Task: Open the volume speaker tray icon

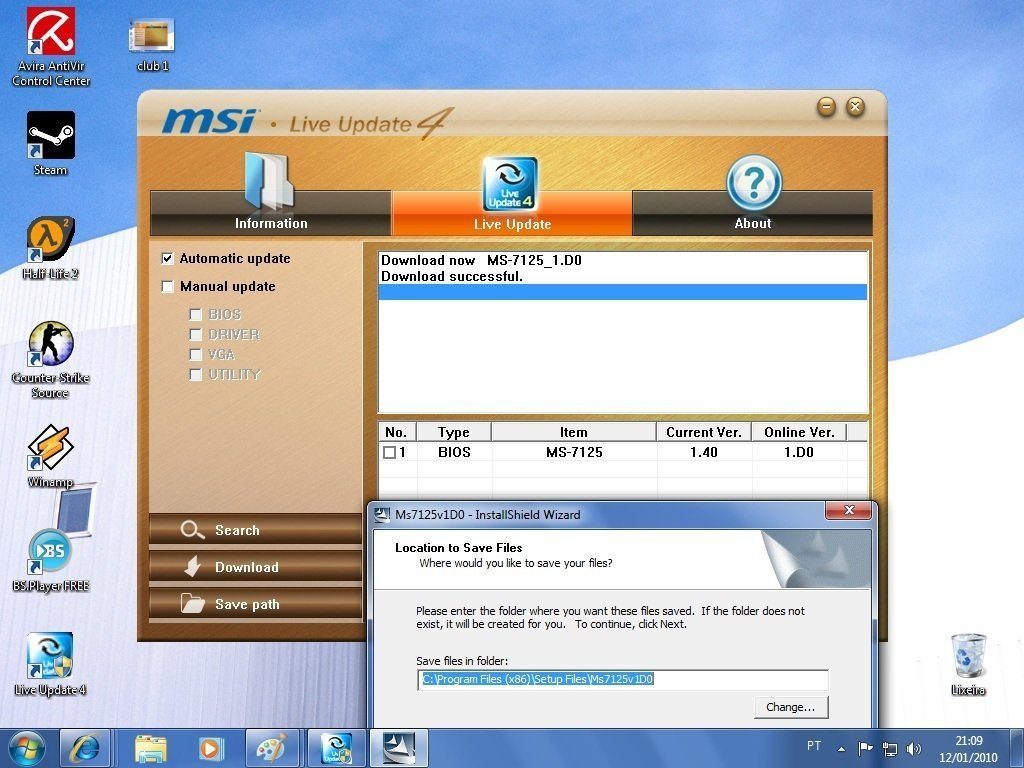Action: 914,748
